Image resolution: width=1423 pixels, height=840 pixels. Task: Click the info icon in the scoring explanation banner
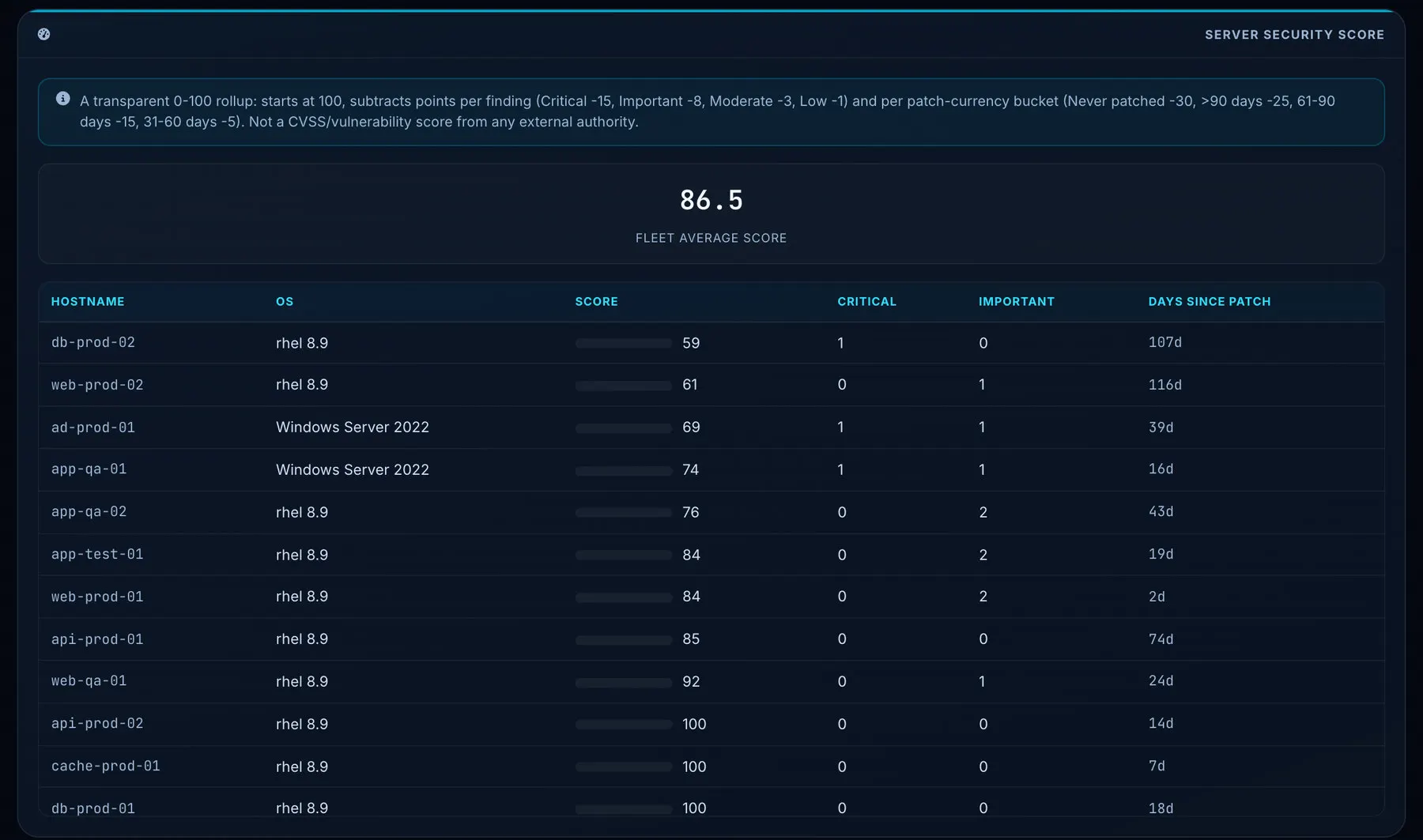coord(63,99)
